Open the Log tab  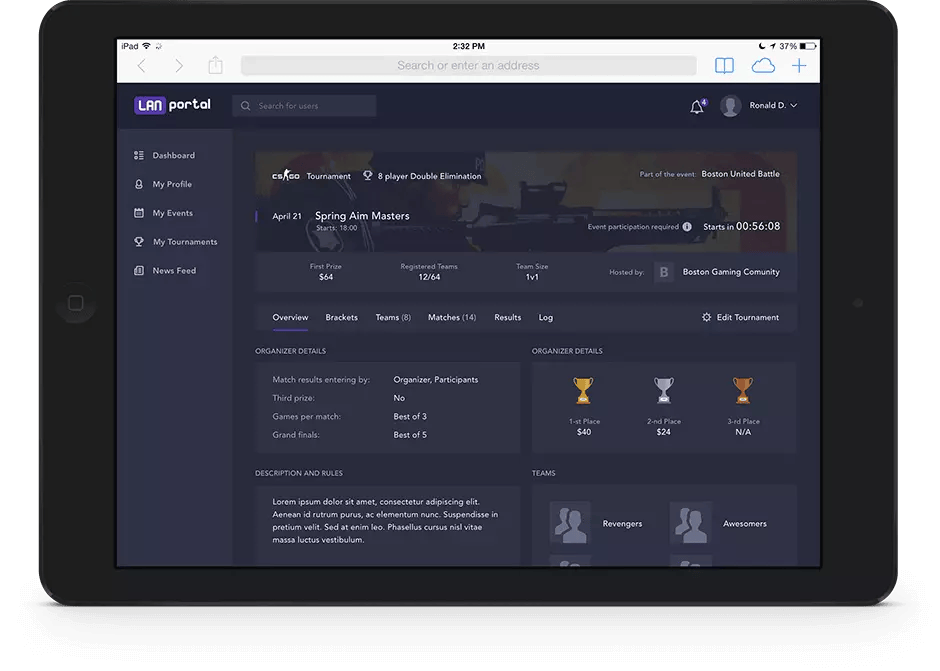tap(546, 317)
